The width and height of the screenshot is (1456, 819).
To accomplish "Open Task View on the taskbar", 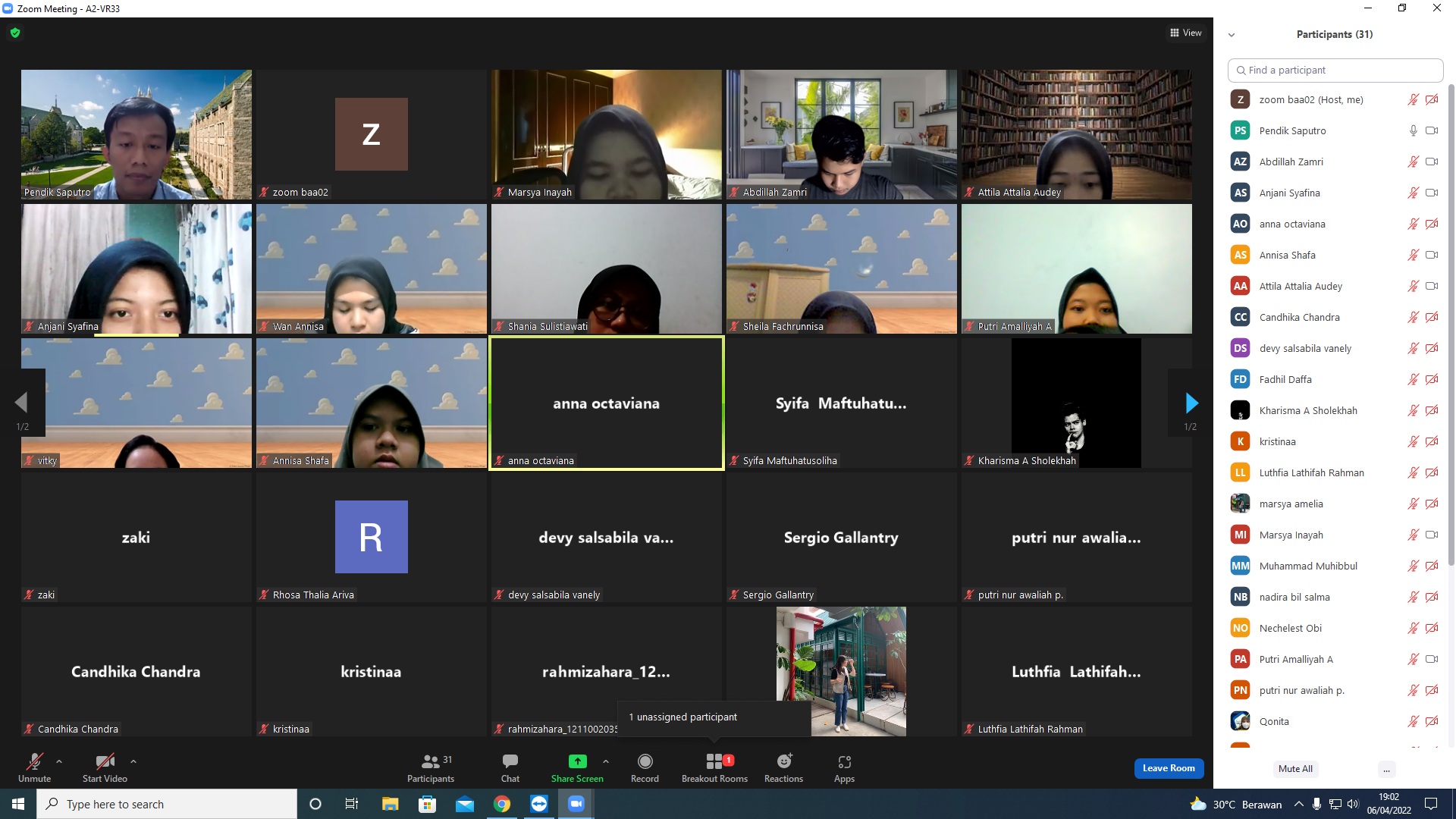I will 352,804.
